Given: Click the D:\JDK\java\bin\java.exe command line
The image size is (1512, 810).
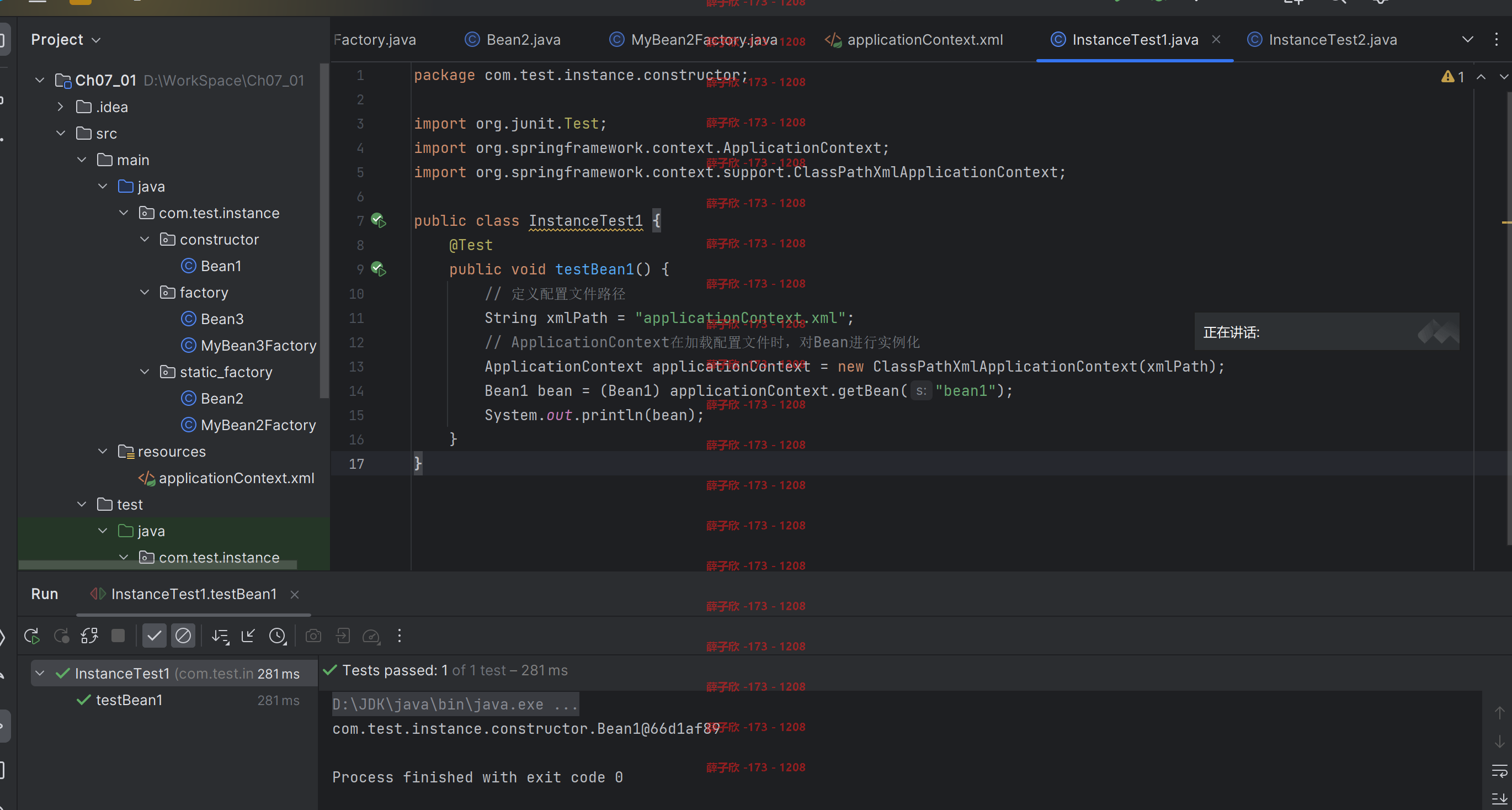Looking at the screenshot, I should pos(455,705).
